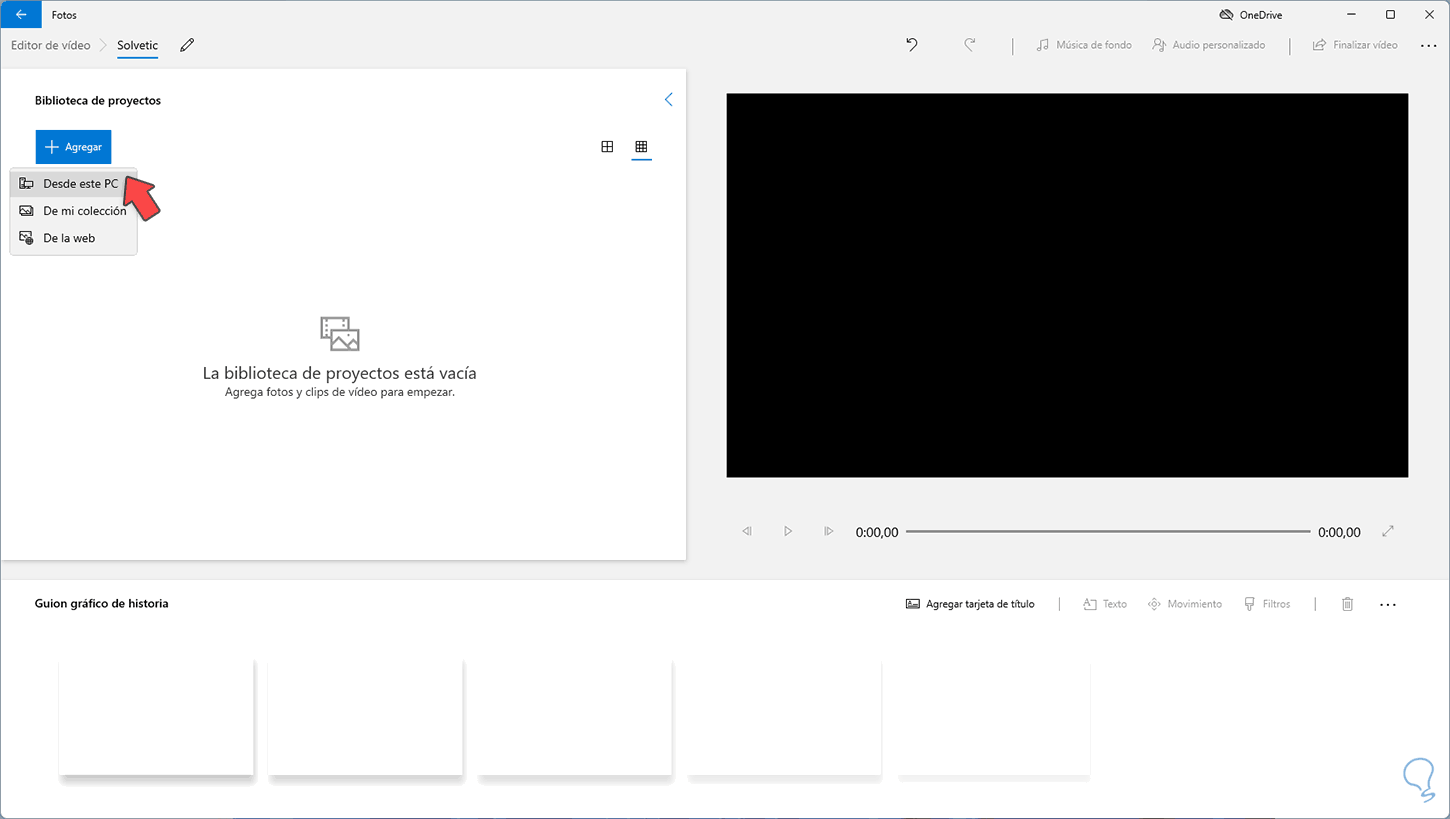
Task: Click the black video preview area
Action: (1067, 285)
